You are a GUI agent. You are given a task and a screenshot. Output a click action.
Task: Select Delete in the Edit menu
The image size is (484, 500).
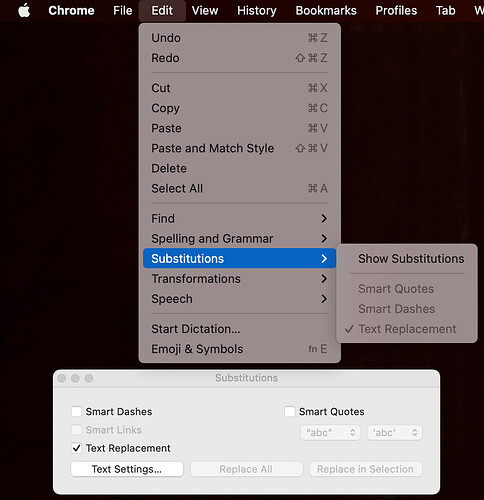(x=239, y=168)
